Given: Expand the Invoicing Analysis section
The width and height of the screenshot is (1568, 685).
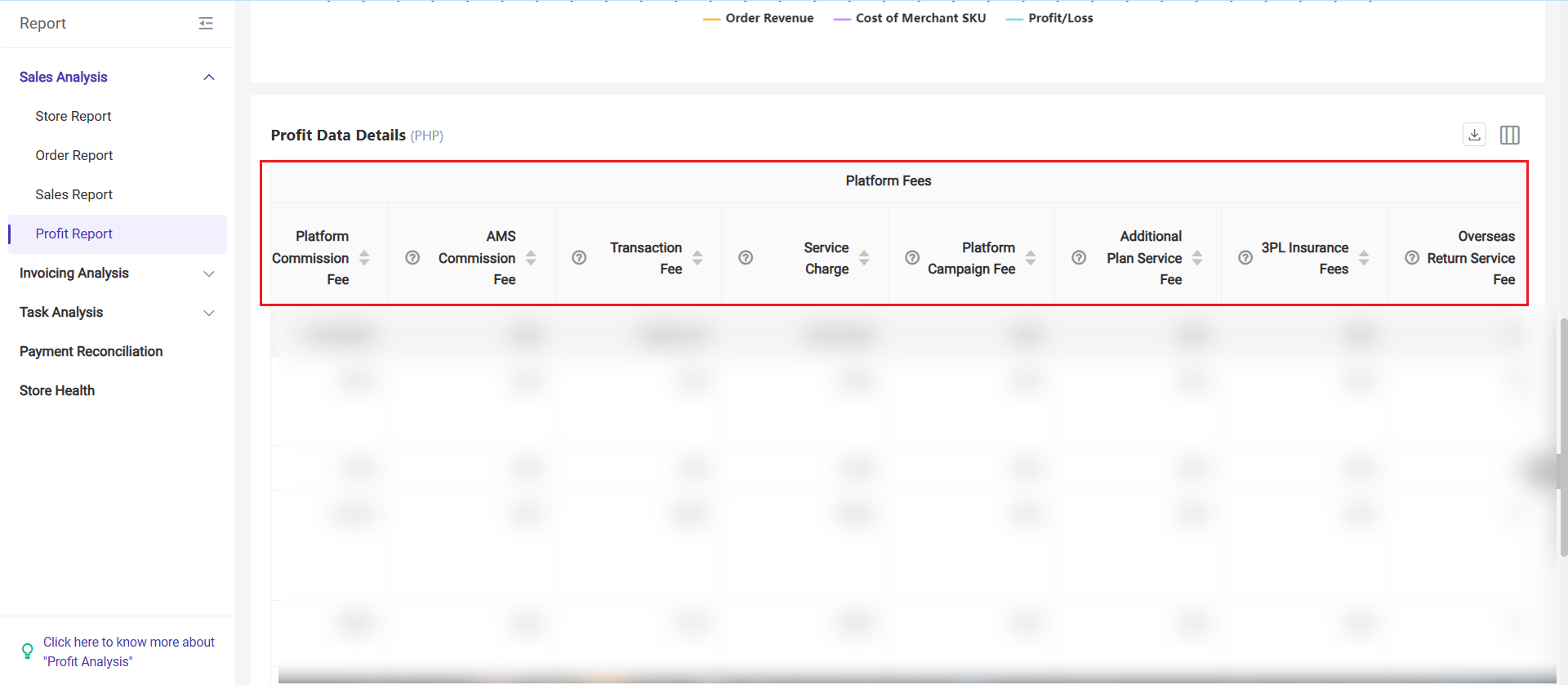Looking at the screenshot, I should (208, 274).
